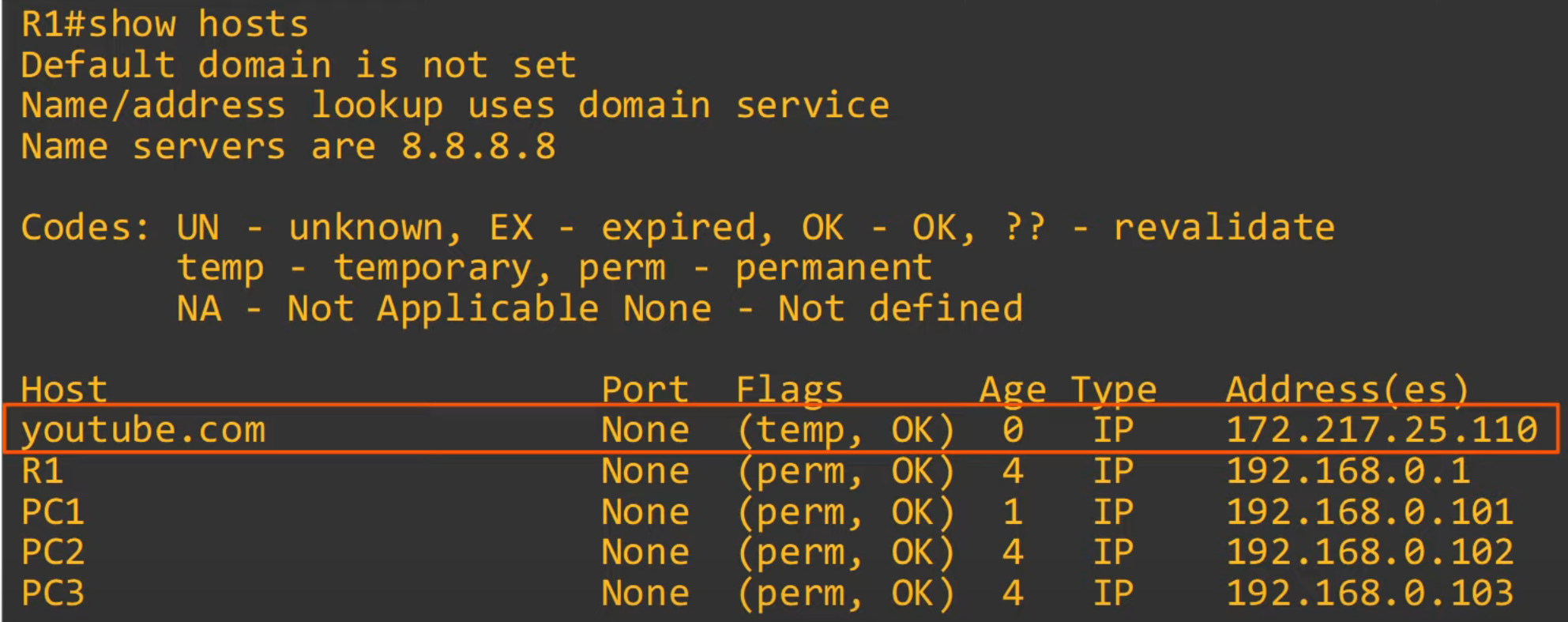Image resolution: width=1568 pixels, height=622 pixels.
Task: Click the address 192.168.0.102
Action: [1369, 552]
